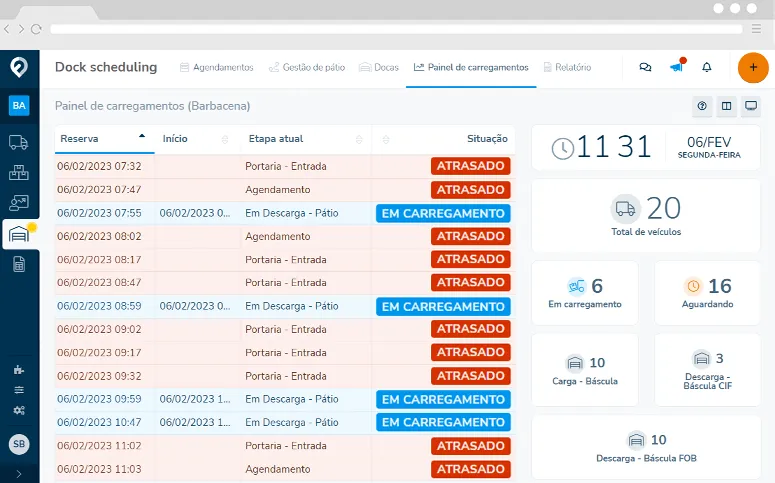Open the Carga - Báscula card

pyautogui.click(x=585, y=370)
